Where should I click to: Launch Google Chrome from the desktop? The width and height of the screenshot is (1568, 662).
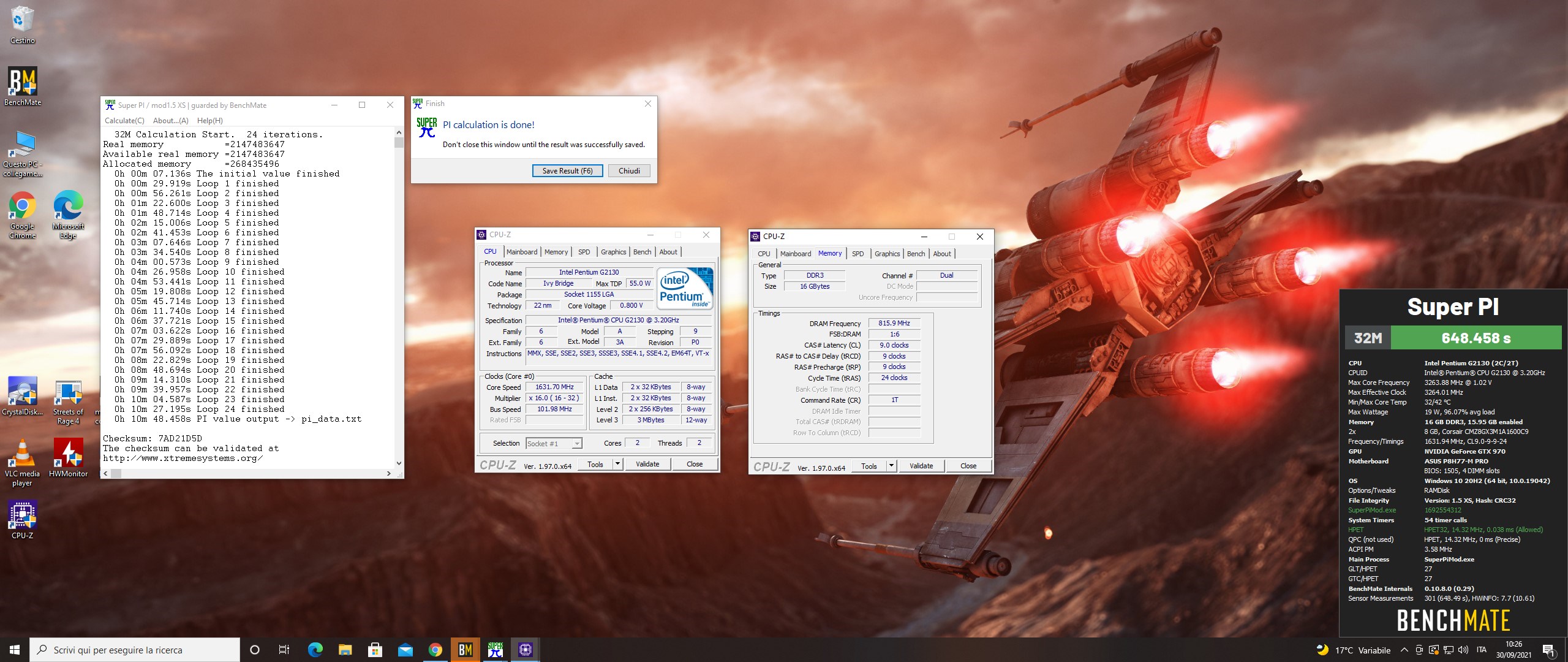pos(23,215)
